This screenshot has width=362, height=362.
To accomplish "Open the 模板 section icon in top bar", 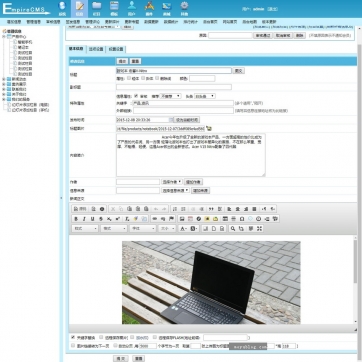I will click(x=114, y=8).
